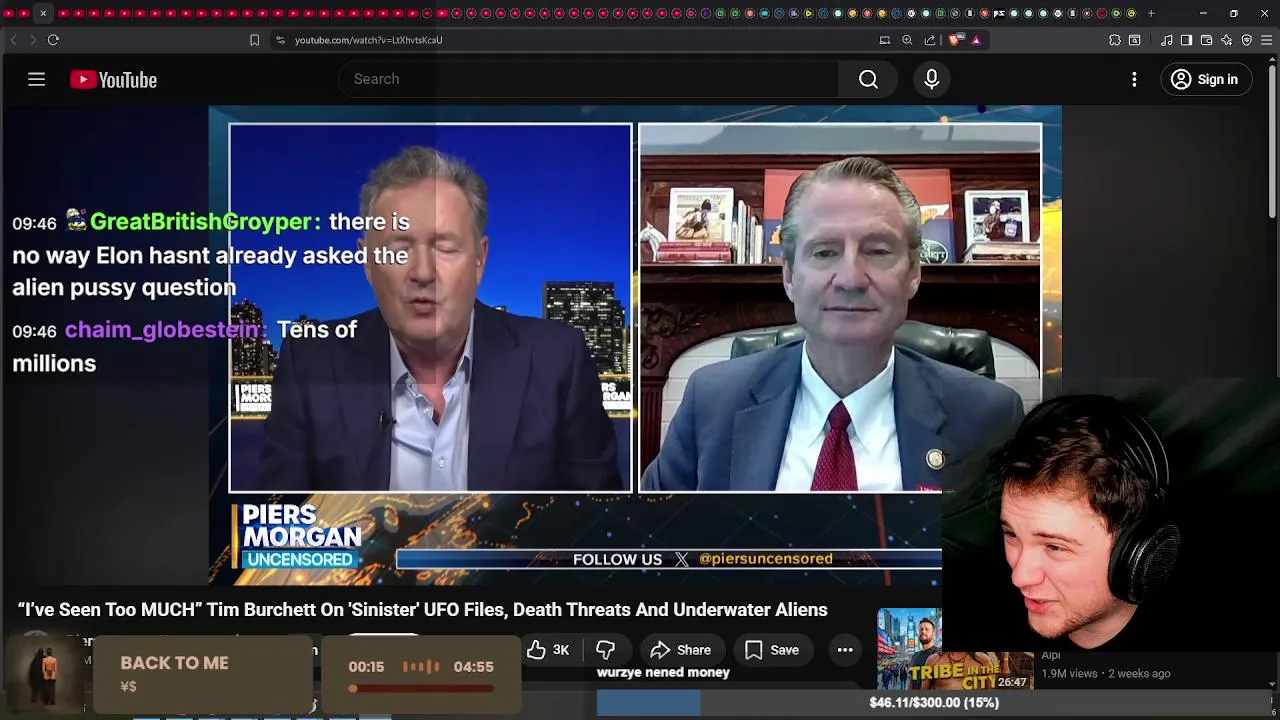
Task: Go back in browser history
Action: (13, 40)
